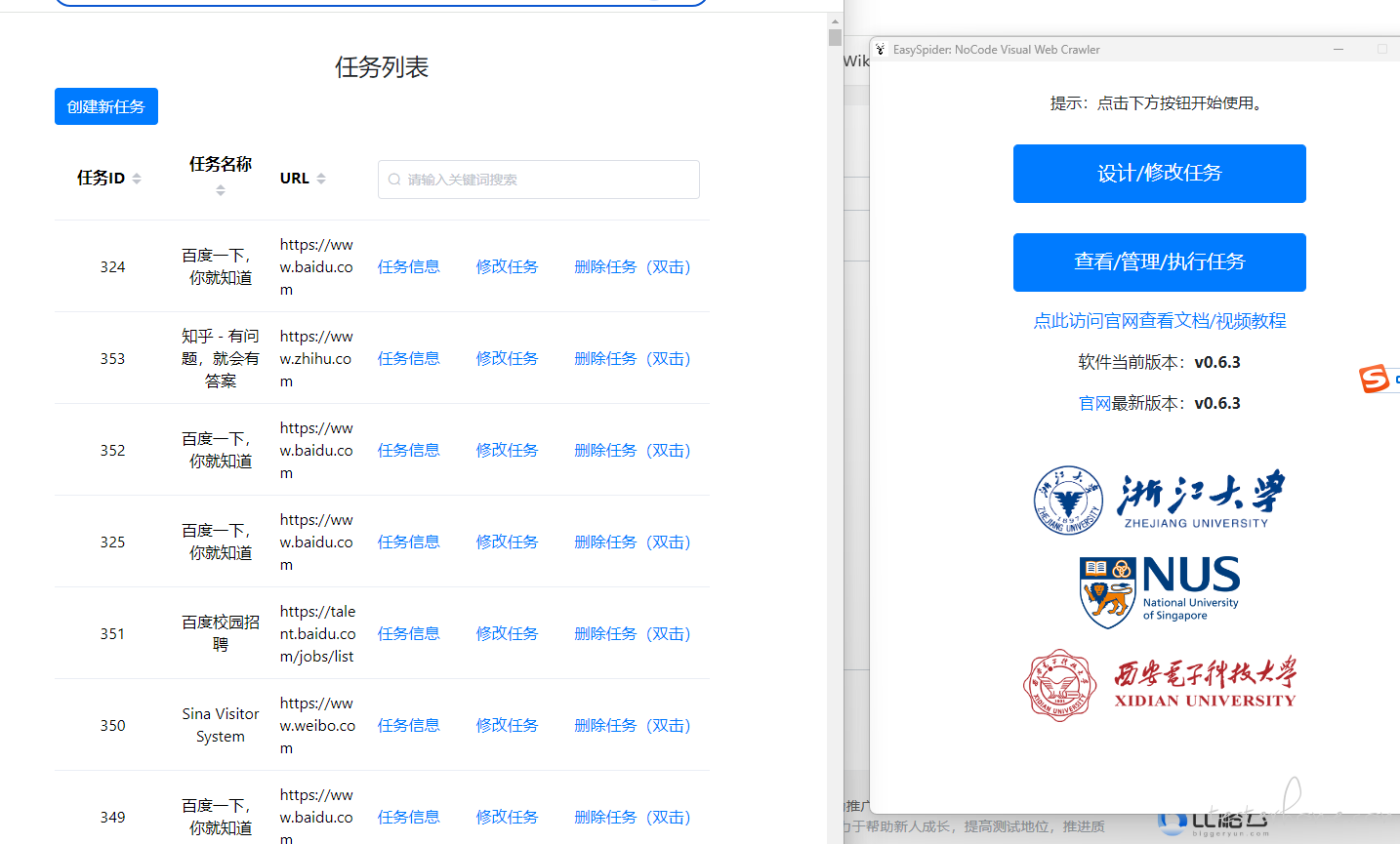Click 修改任务 for task 324
Screen dimensions: 1400x844
(508, 266)
